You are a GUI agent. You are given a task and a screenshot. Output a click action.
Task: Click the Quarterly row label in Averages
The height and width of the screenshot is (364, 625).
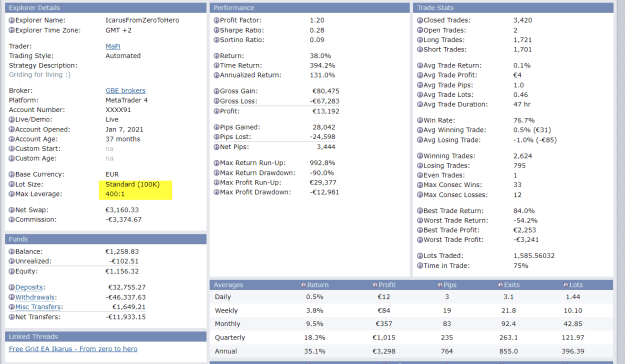[230, 337]
